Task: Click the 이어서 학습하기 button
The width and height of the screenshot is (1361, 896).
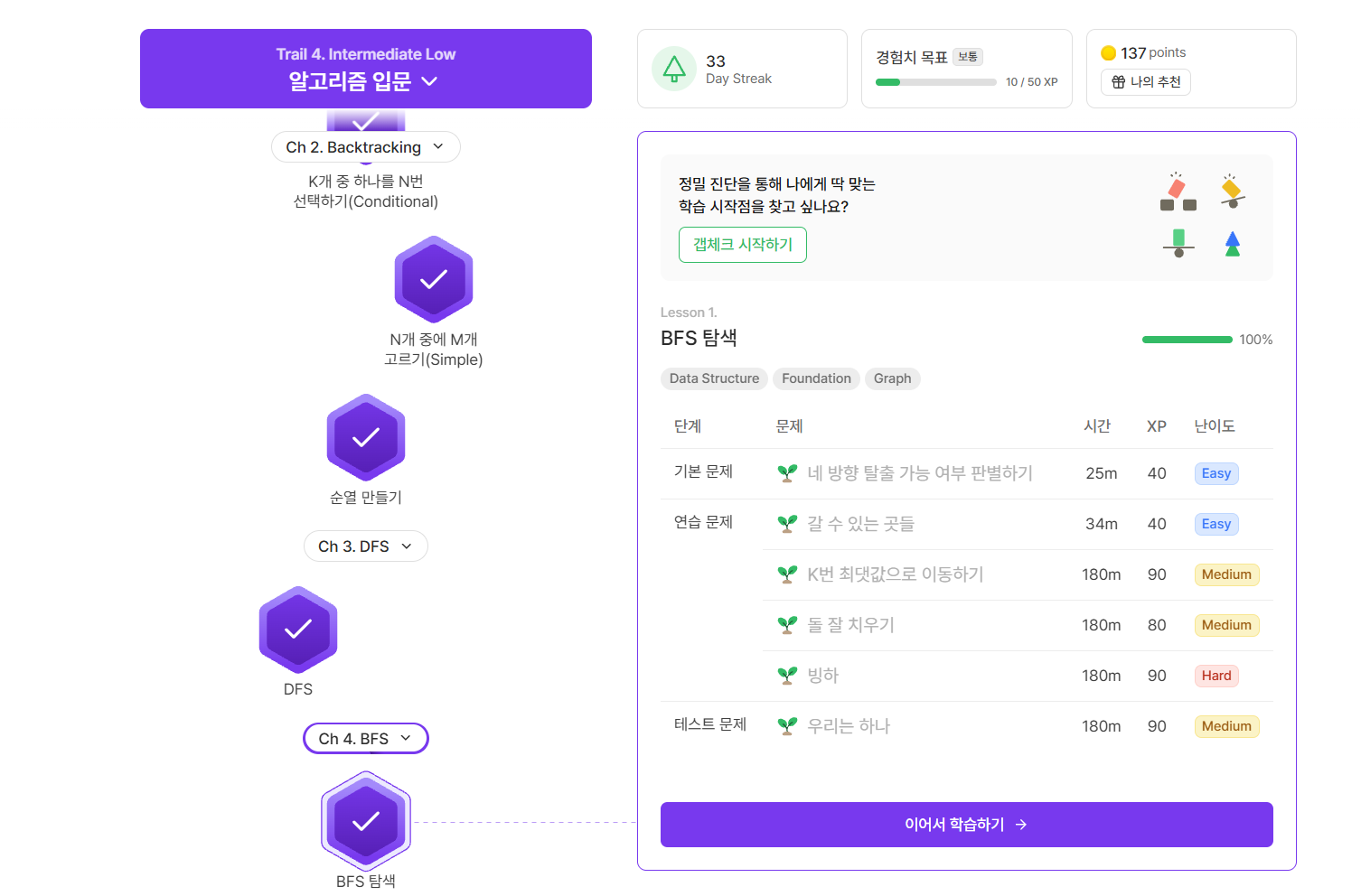Action: [x=967, y=825]
